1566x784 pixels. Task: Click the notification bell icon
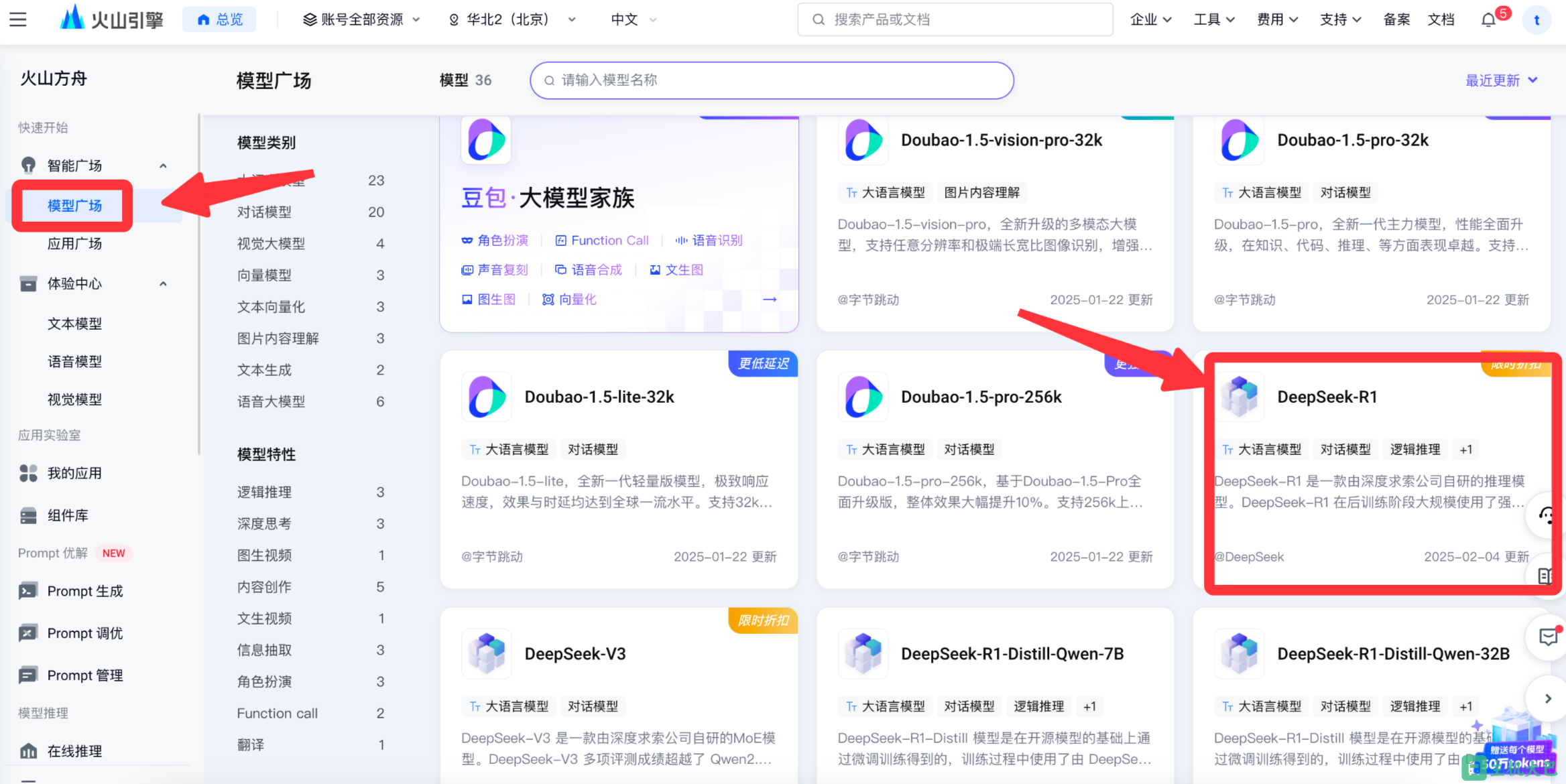1488,19
